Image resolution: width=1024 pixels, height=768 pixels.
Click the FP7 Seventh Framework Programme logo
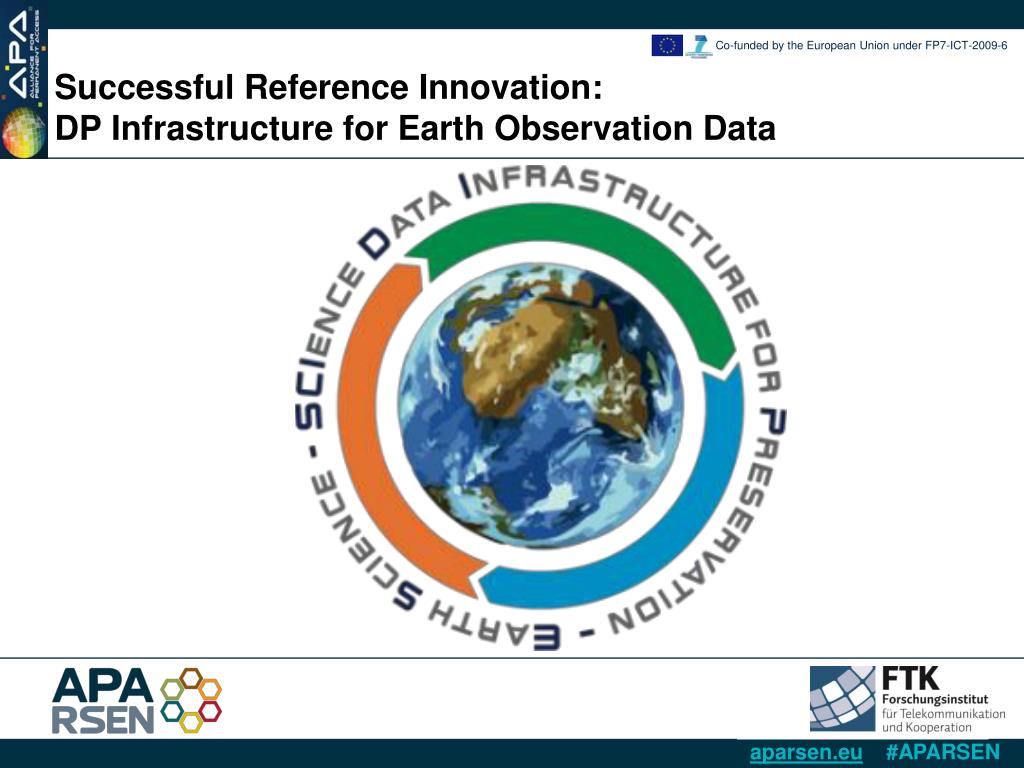pos(699,46)
